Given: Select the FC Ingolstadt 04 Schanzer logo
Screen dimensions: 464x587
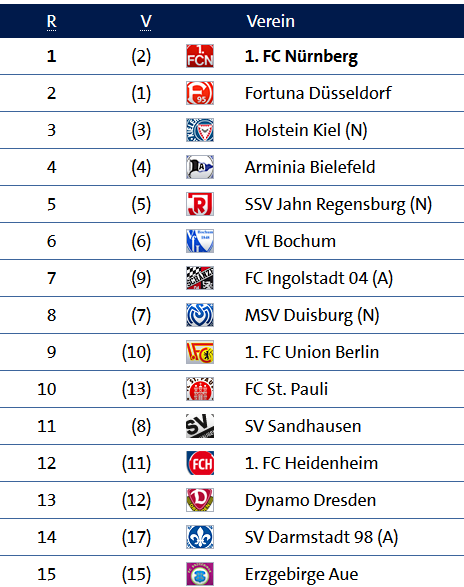Looking at the screenshot, I should (x=200, y=278).
